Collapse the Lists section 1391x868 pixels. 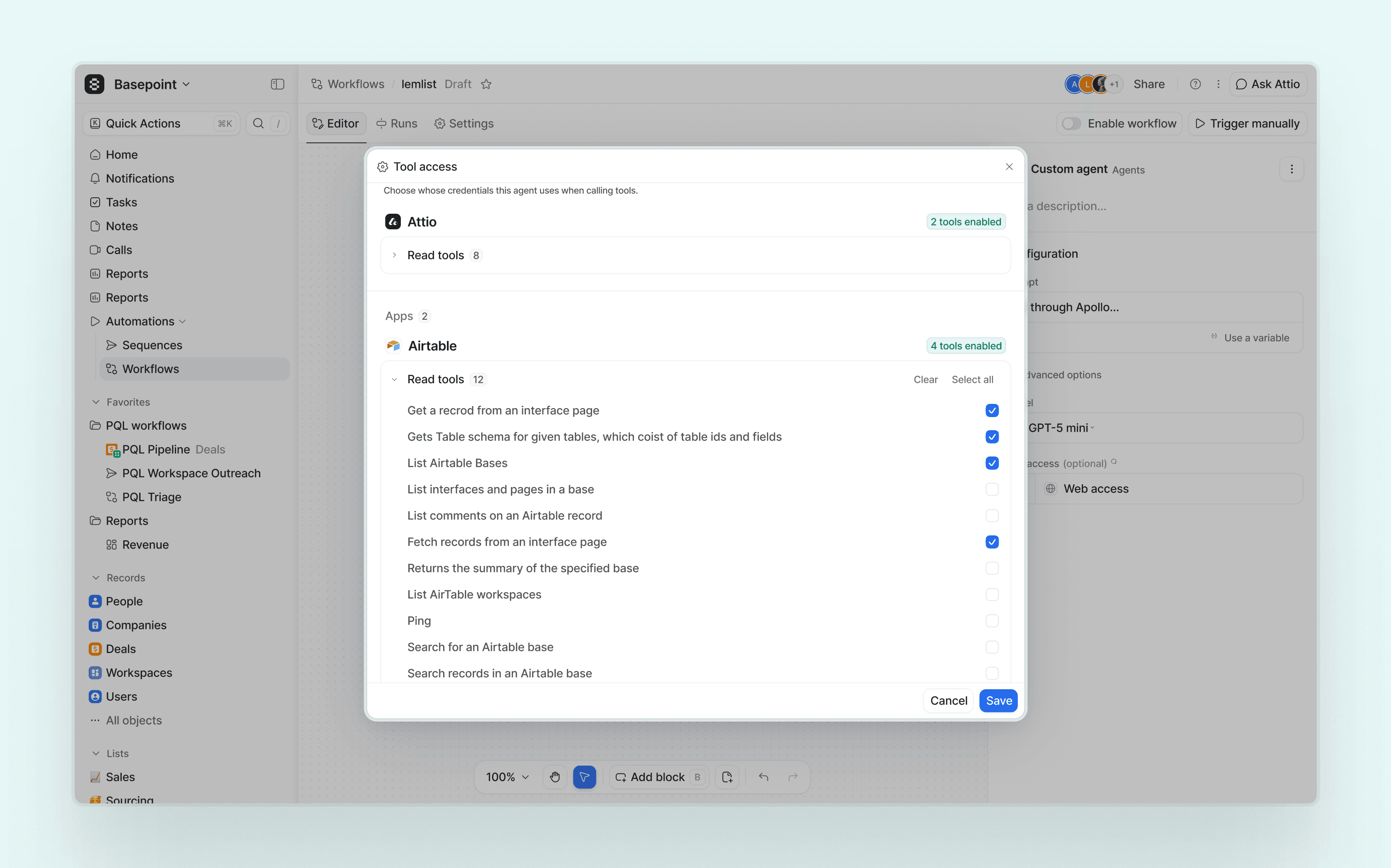pyautogui.click(x=96, y=753)
